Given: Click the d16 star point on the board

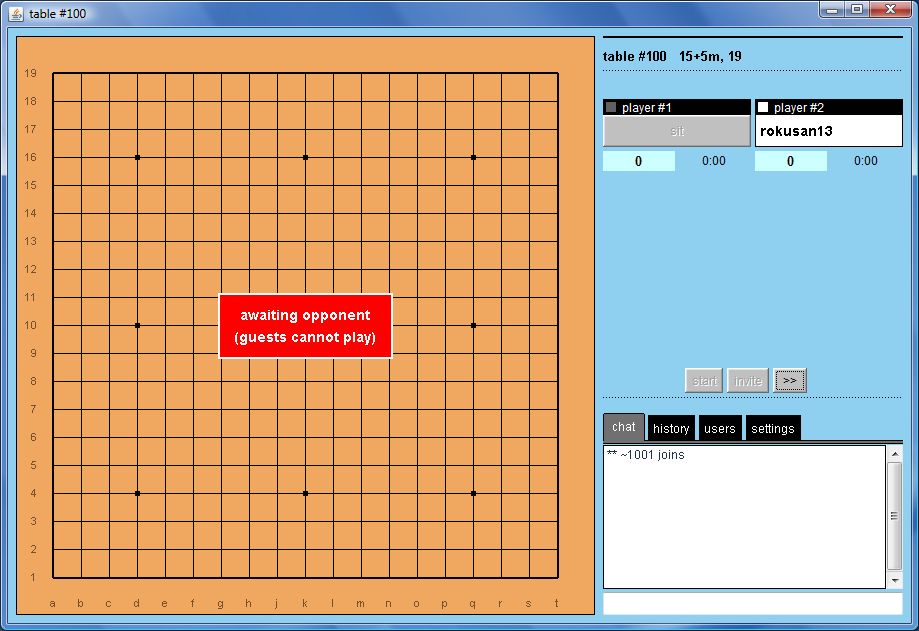Looking at the screenshot, I should [137, 157].
